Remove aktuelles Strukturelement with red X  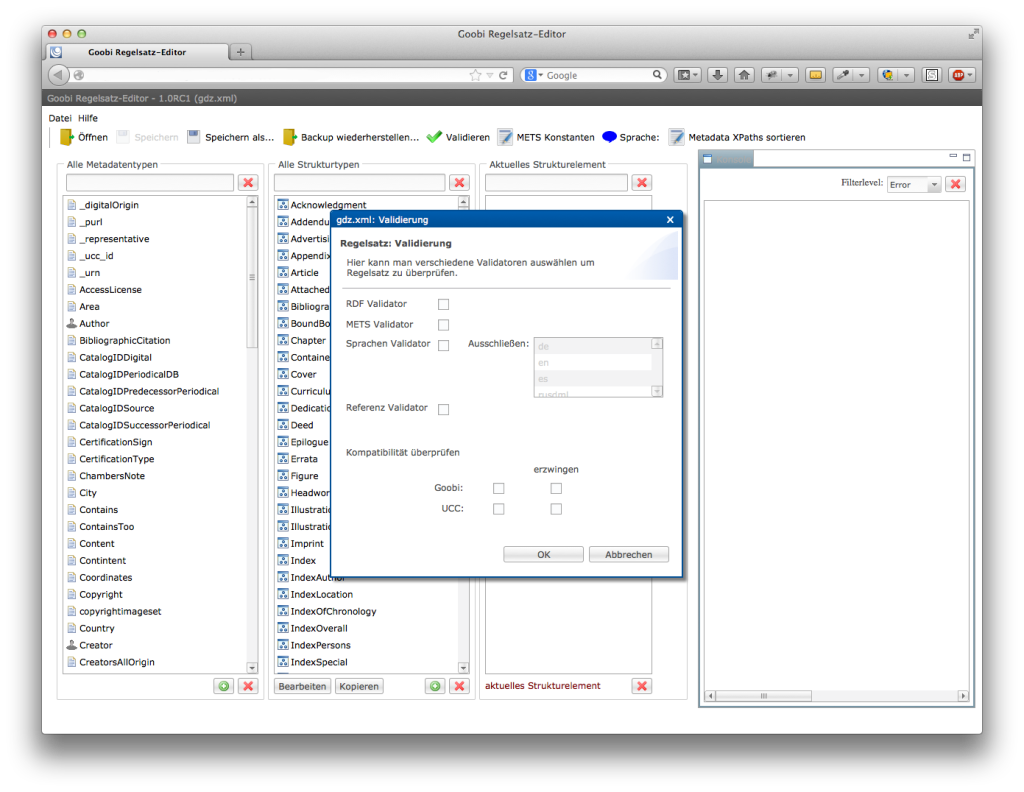(x=642, y=686)
